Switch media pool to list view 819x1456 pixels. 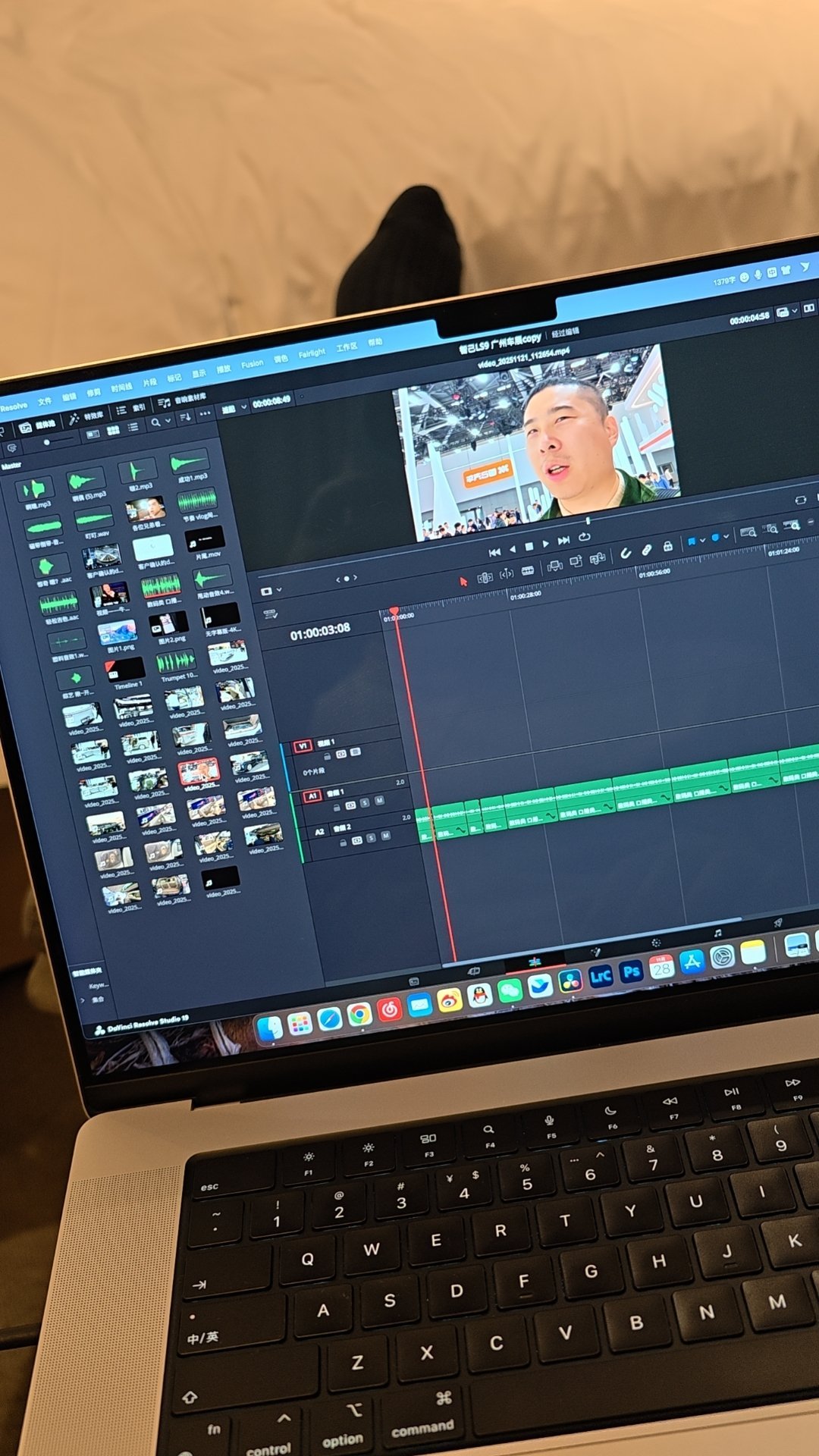pyautogui.click(x=133, y=428)
